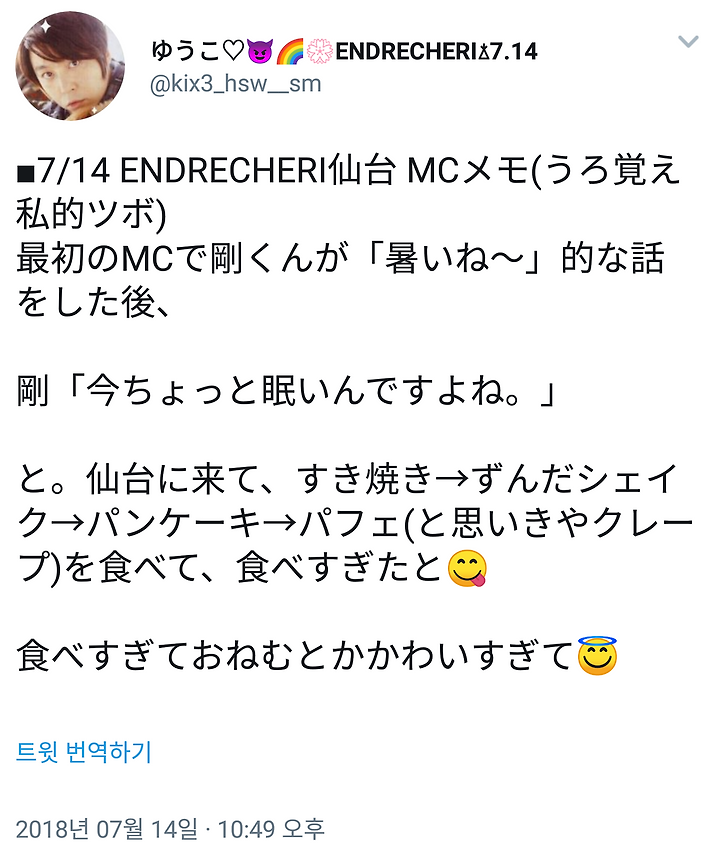Click the line mentioning ずんだシェイク
Viewport: 720px width, 857px height.
coord(347,479)
